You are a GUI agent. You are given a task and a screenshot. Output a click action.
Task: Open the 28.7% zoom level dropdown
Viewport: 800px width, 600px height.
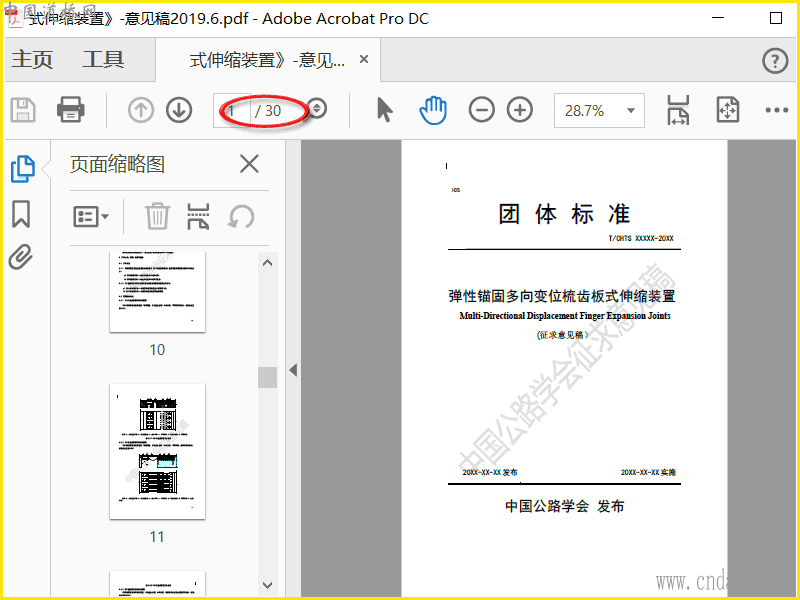[x=599, y=110]
